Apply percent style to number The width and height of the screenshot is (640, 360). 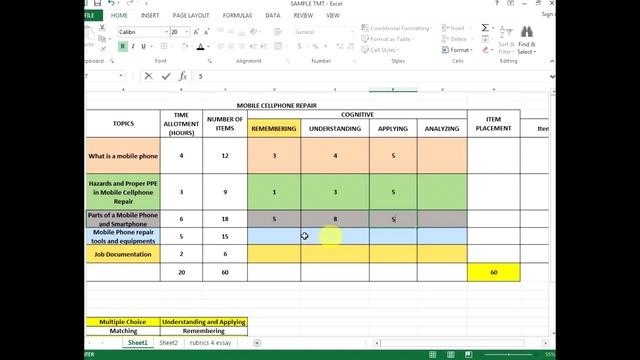(x=315, y=47)
